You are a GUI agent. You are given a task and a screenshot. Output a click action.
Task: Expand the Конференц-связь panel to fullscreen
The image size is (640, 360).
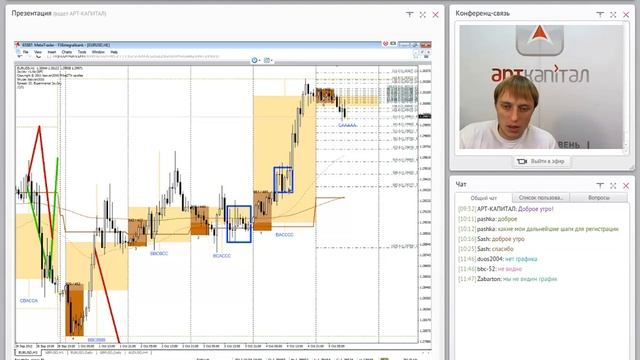pos(613,15)
